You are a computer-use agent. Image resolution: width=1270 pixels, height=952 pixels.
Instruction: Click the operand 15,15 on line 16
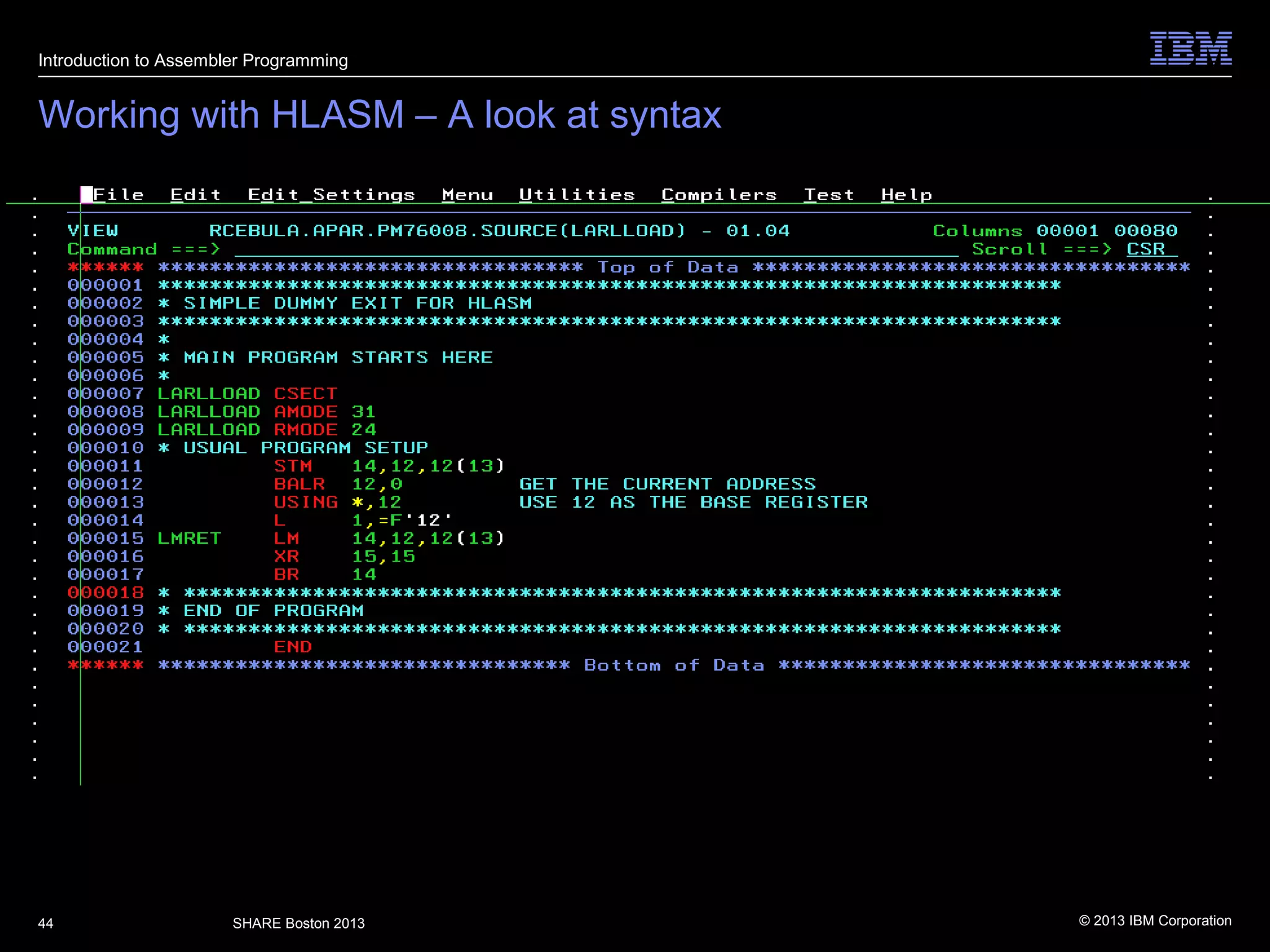[383, 557]
